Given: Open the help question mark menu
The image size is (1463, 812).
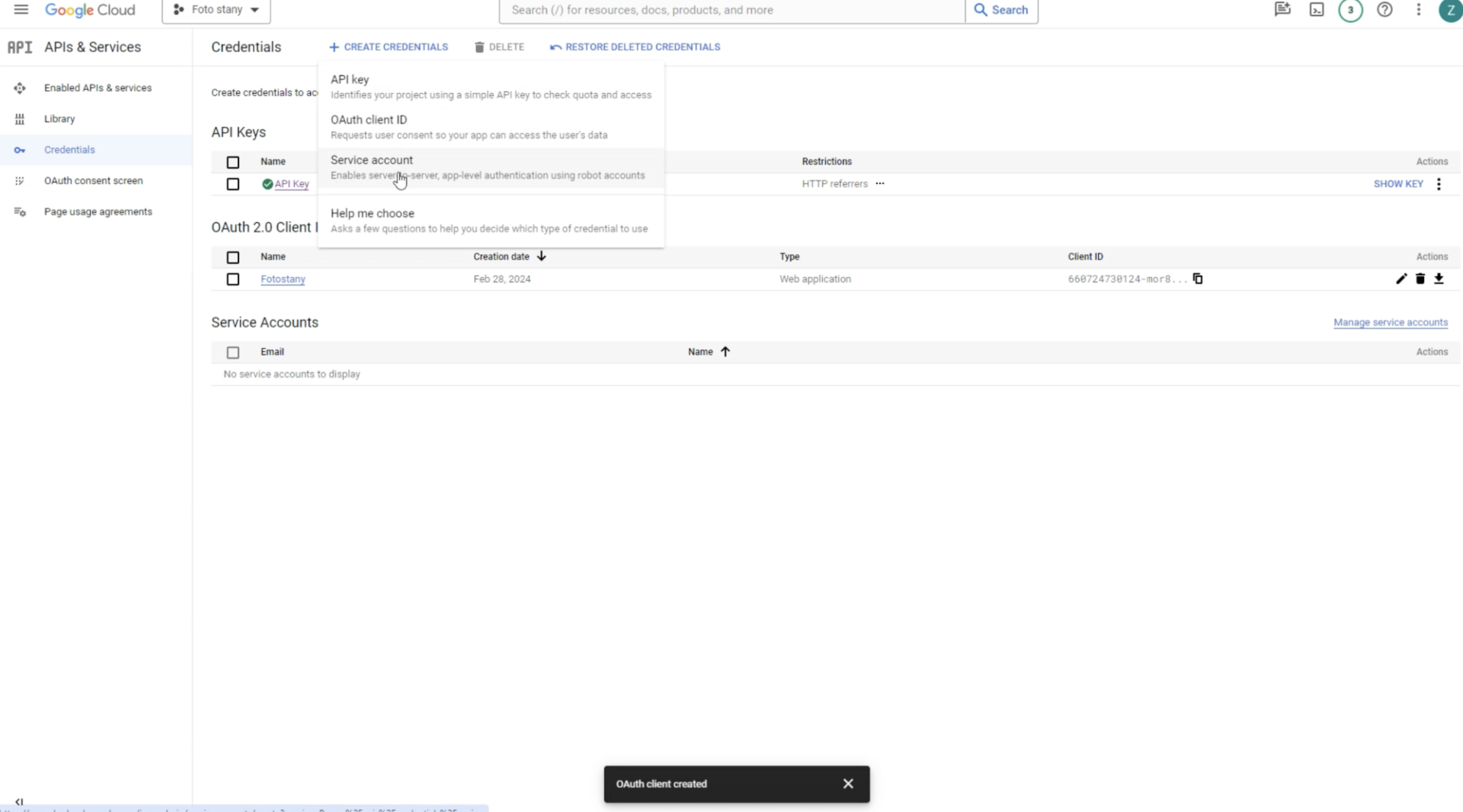Looking at the screenshot, I should pyautogui.click(x=1385, y=10).
